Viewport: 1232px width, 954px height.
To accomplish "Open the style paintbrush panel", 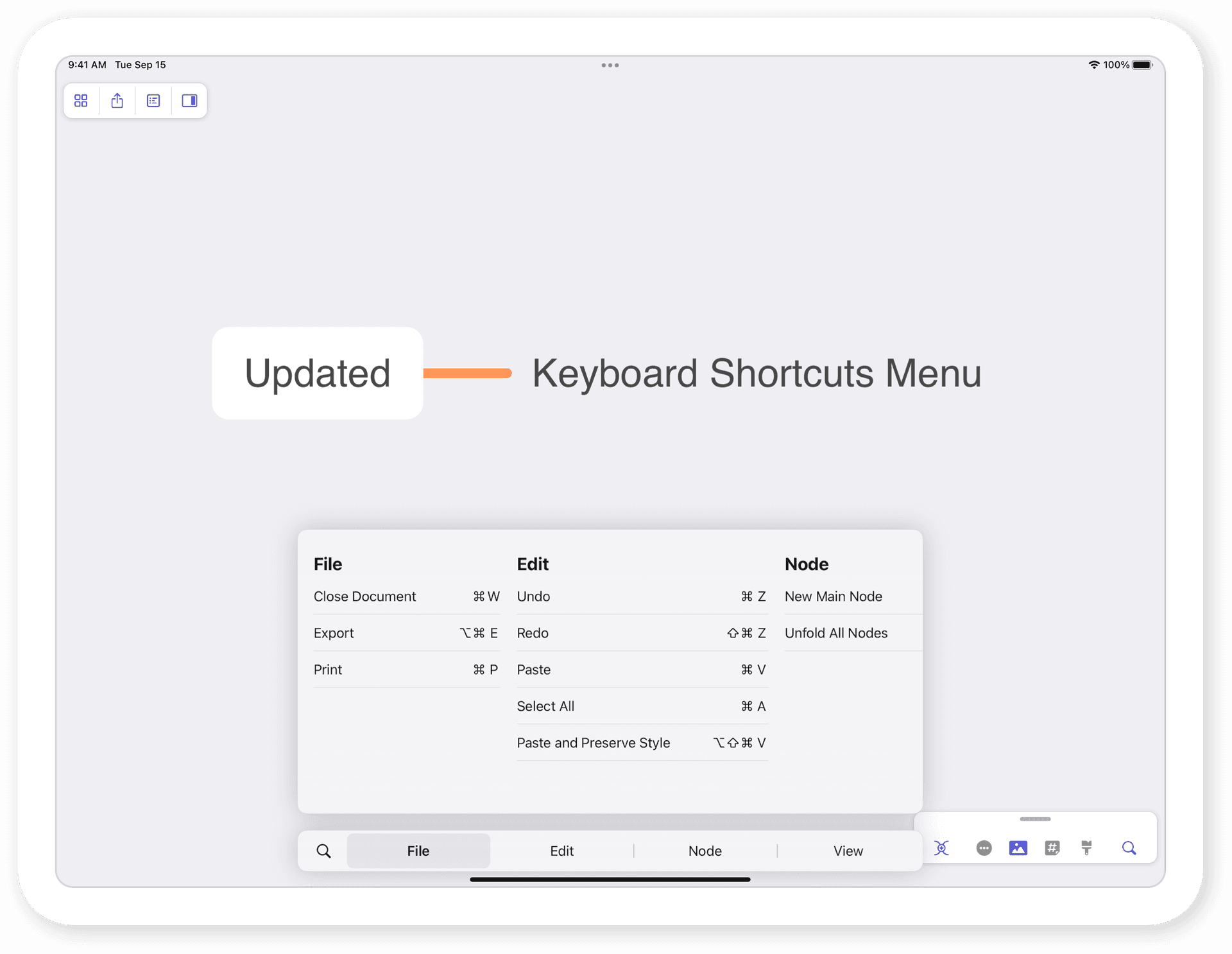I will coord(1086,847).
